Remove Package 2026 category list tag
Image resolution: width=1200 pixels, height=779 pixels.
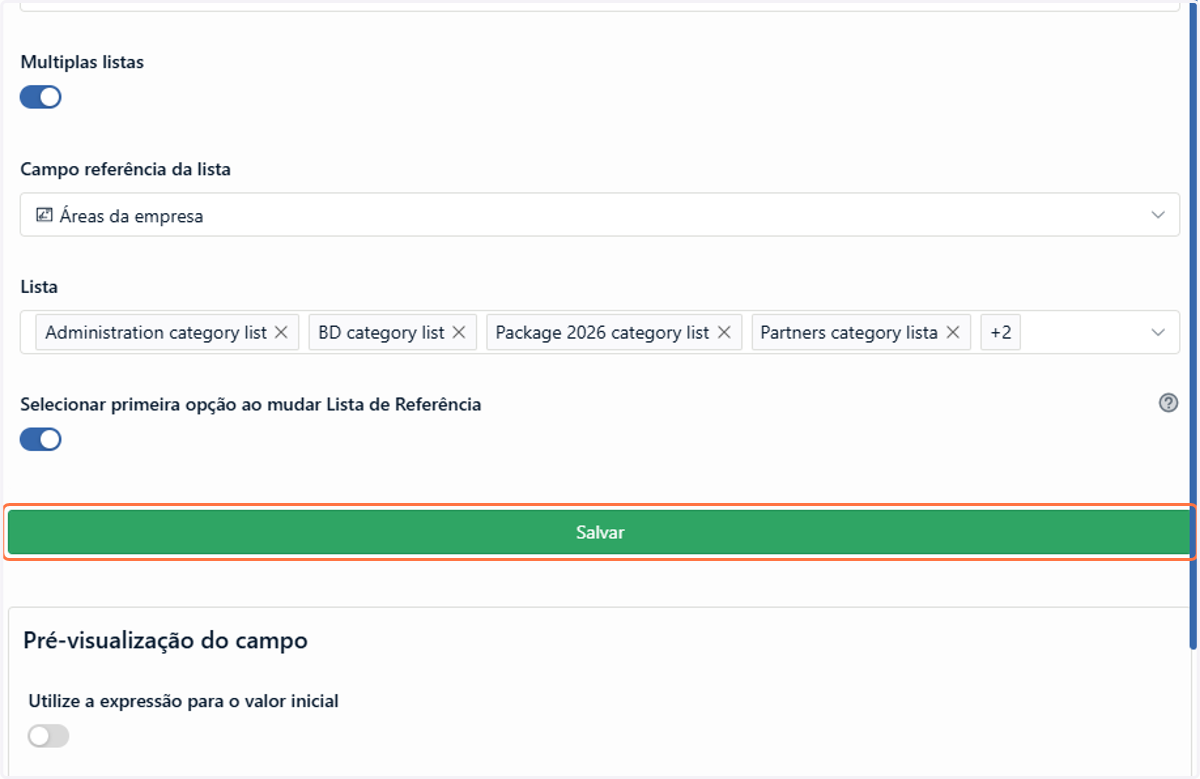tap(724, 332)
